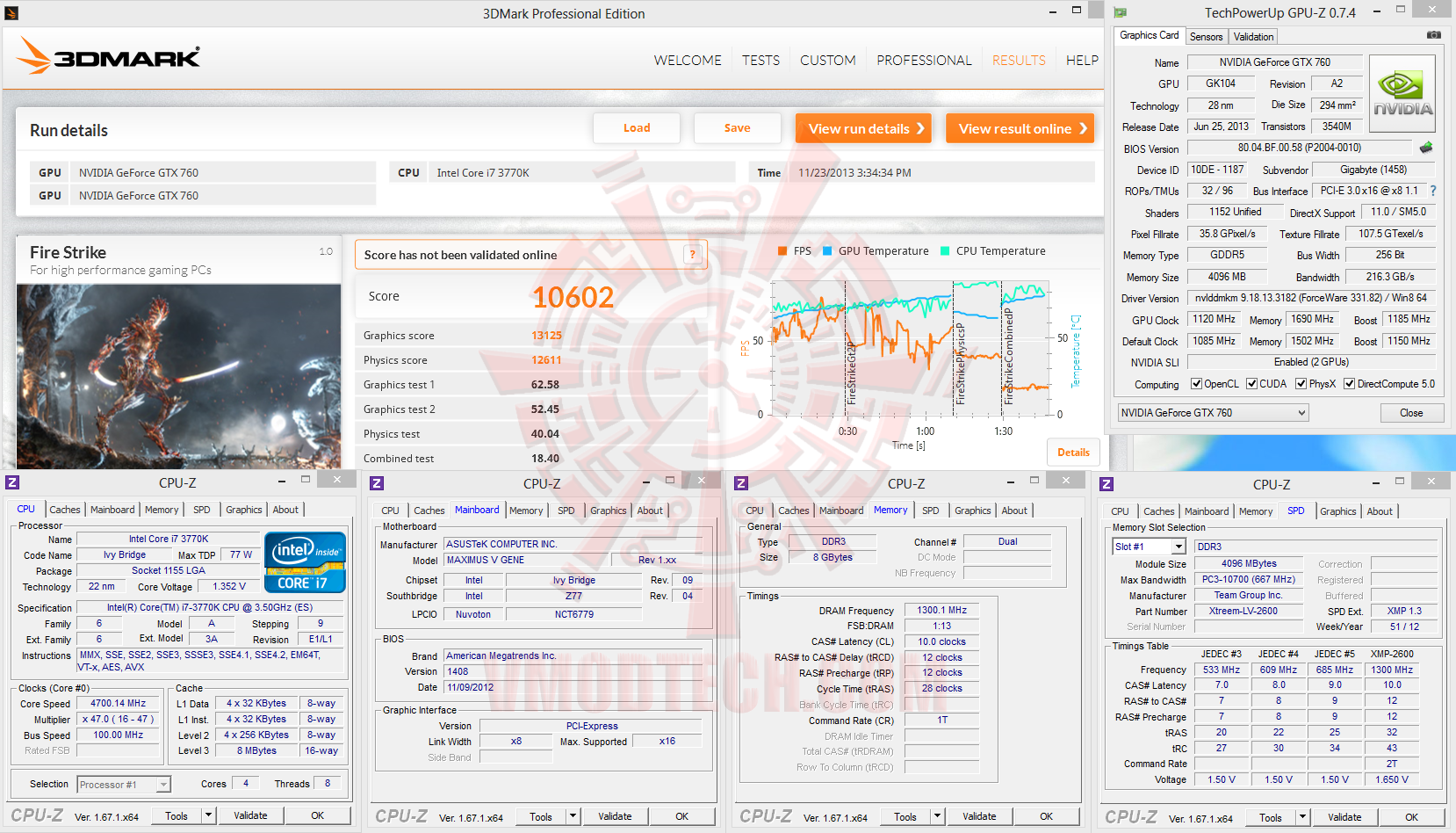Toggle the PhysX checkbox in GPU-Z

[x=1301, y=384]
